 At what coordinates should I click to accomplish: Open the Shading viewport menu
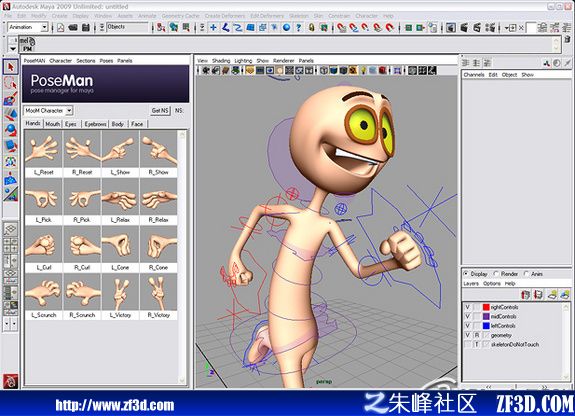tap(221, 61)
